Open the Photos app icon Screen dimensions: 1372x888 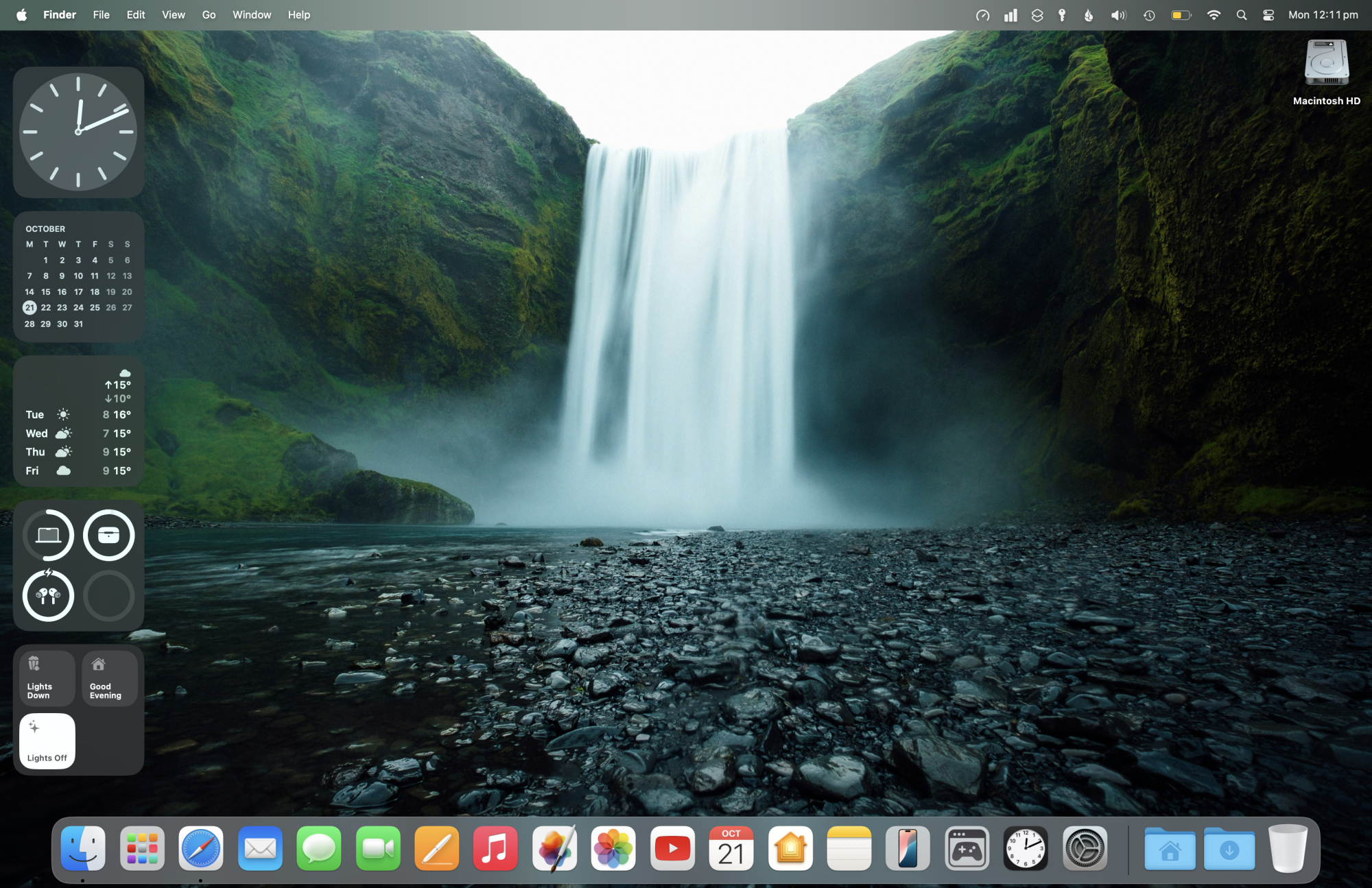613,849
